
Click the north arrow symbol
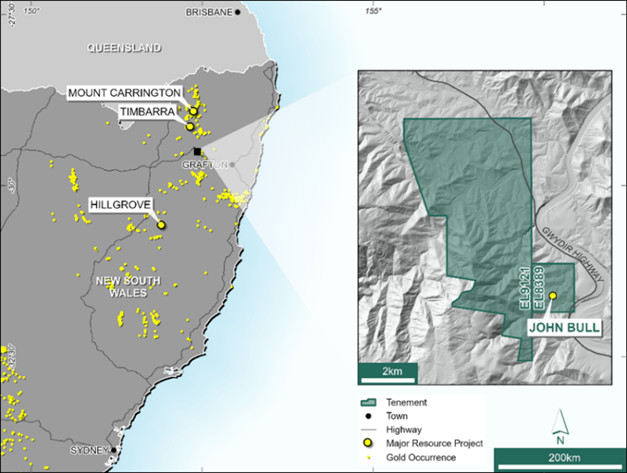(559, 428)
